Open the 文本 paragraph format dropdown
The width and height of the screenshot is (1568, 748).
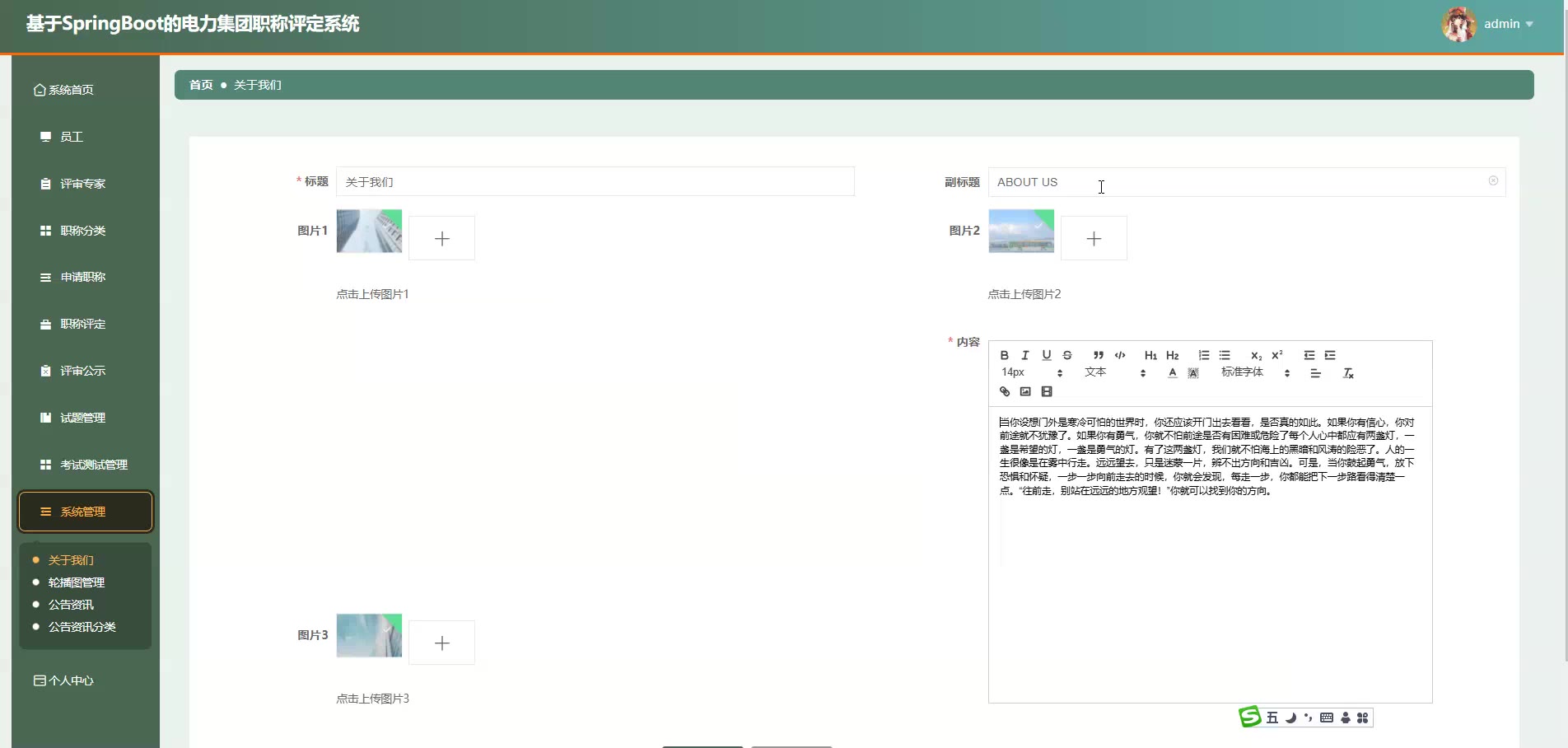1115,373
